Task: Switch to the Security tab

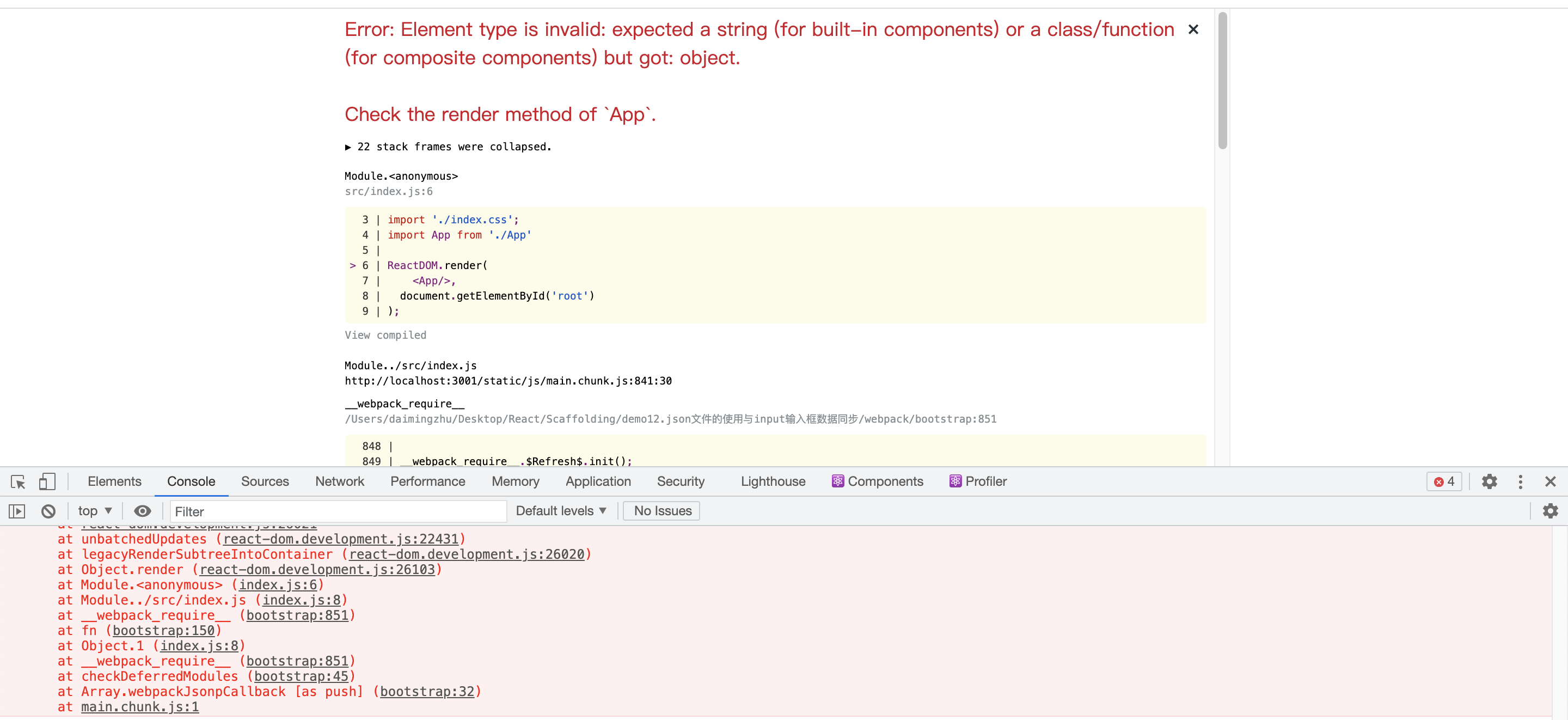Action: pos(681,481)
